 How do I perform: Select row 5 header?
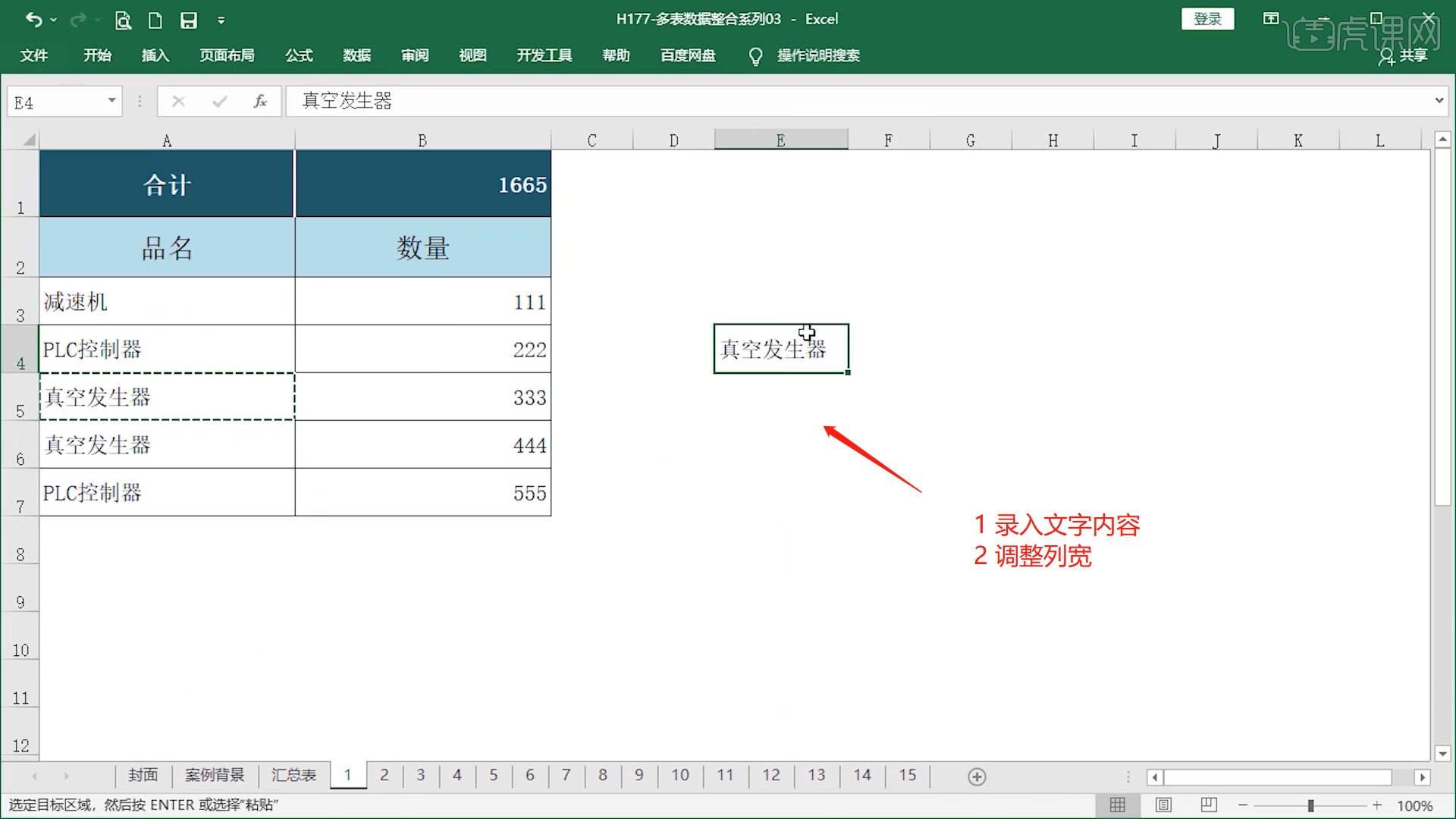[20, 397]
